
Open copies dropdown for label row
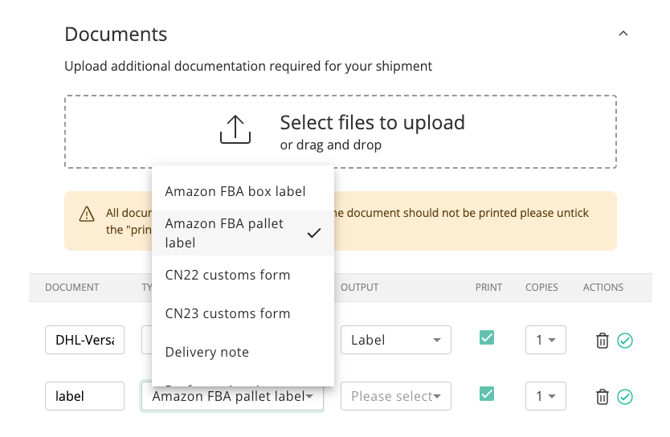(546, 396)
